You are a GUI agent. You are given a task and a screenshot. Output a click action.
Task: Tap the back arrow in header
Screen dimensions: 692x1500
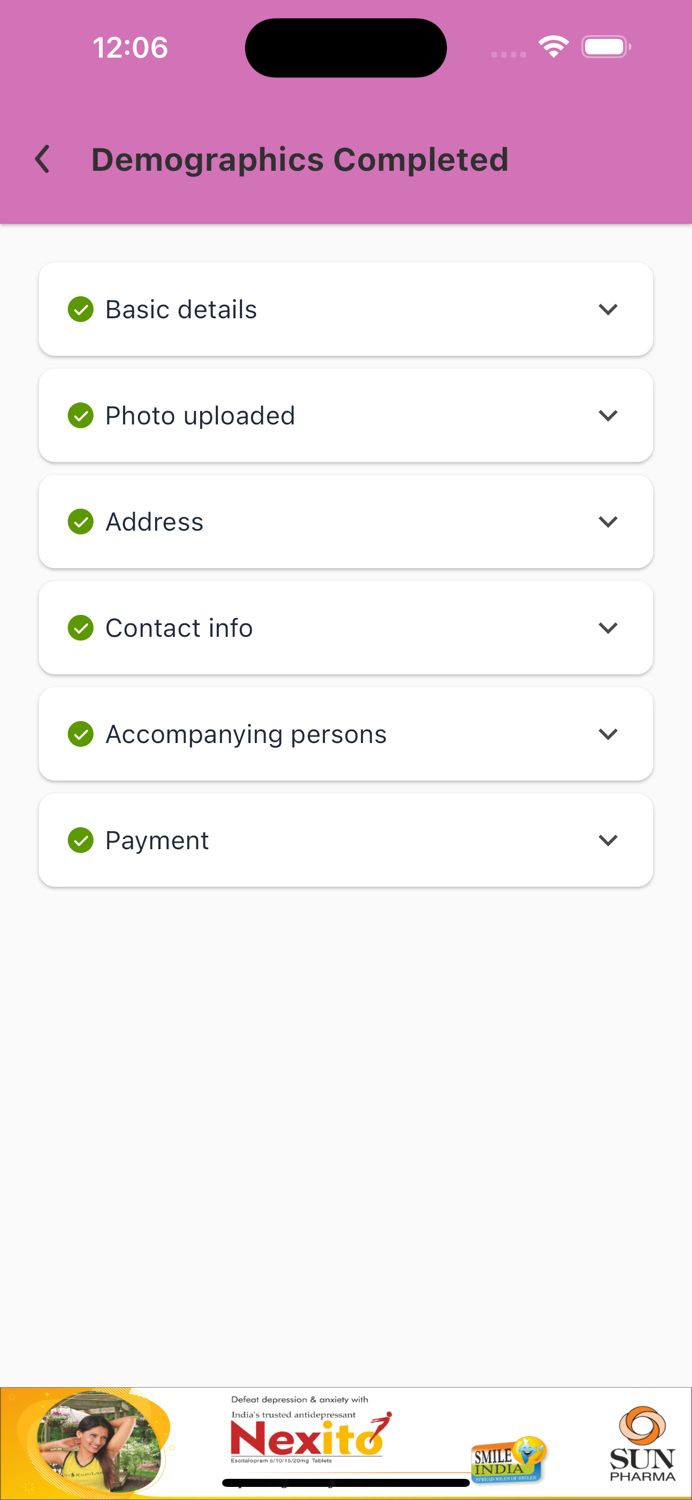tap(42, 159)
